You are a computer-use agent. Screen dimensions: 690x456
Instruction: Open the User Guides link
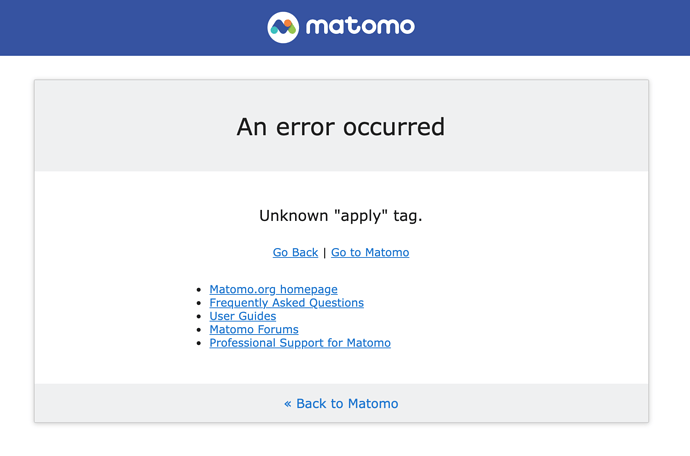[242, 316]
